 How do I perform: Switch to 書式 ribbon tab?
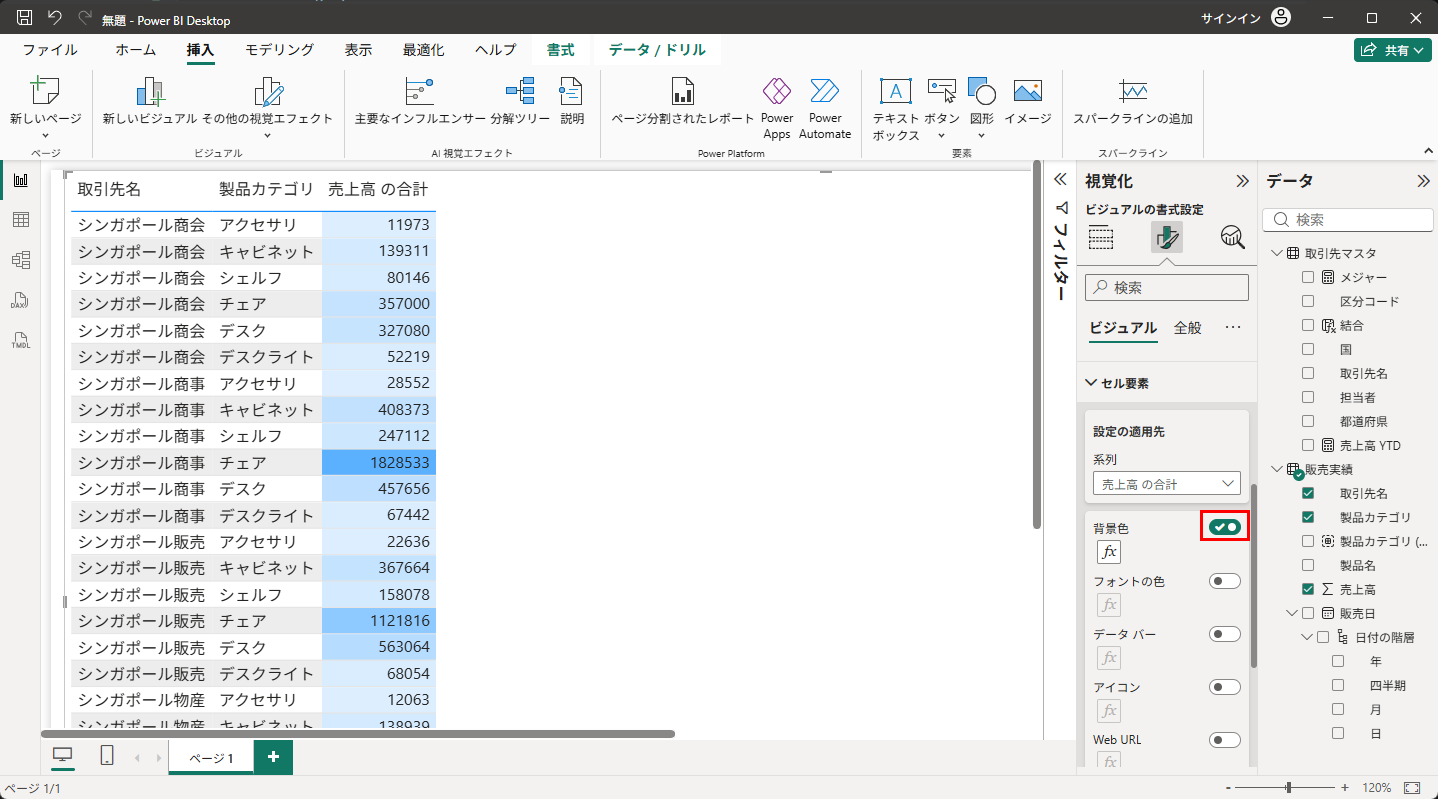560,49
